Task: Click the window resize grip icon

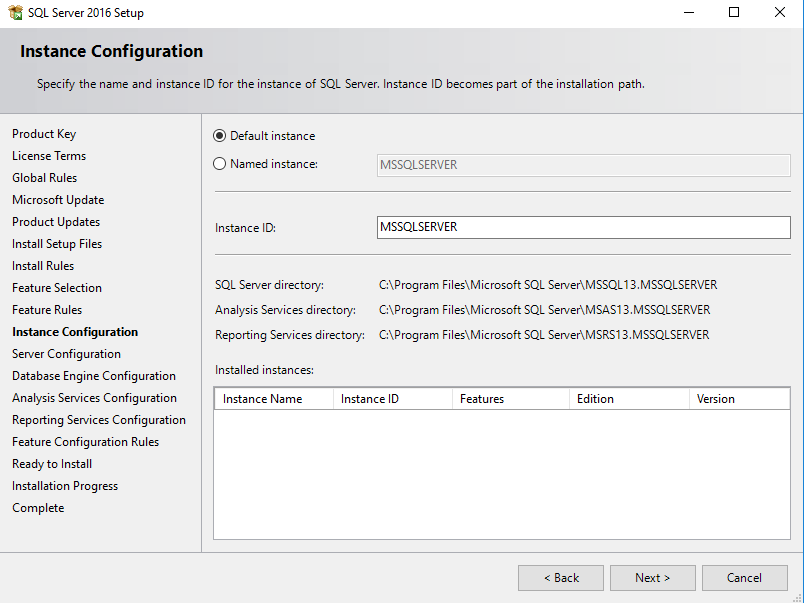Action: 798,597
